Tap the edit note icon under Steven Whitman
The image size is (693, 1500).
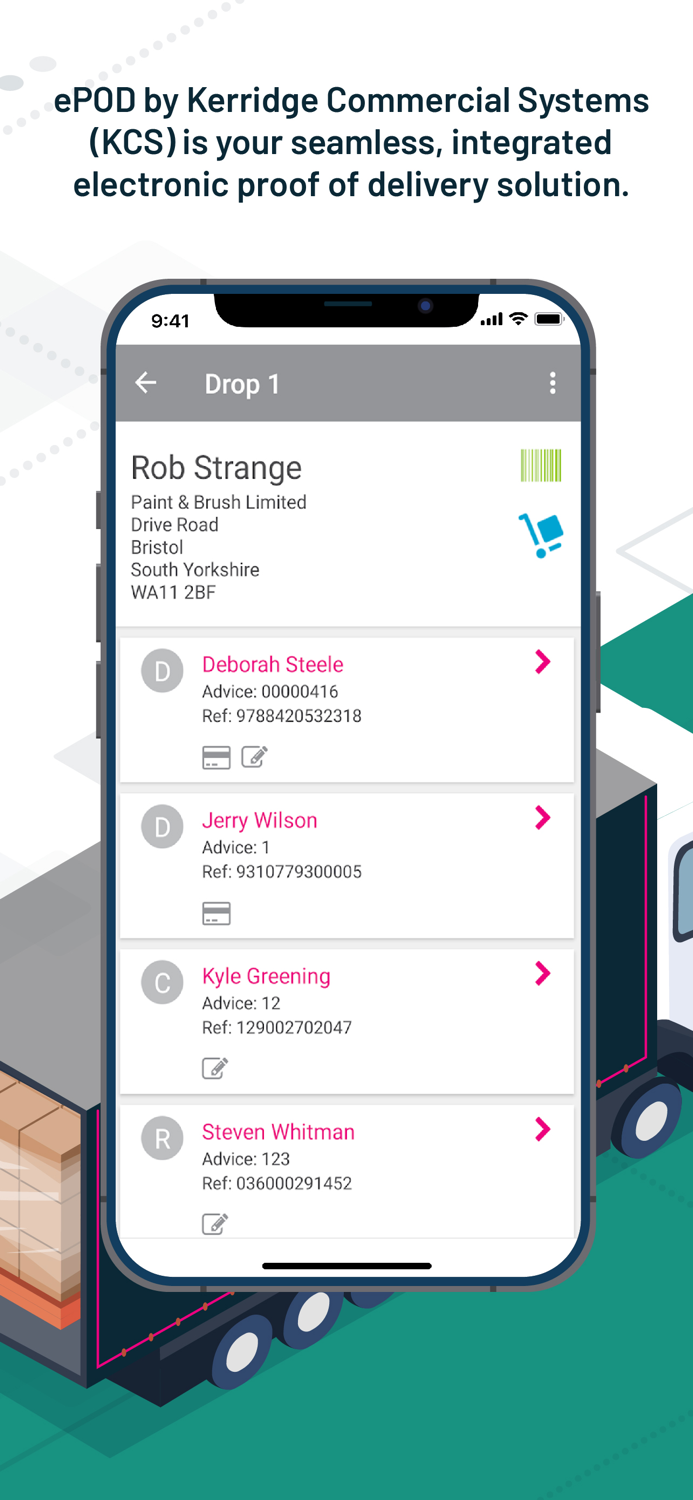click(x=215, y=1223)
